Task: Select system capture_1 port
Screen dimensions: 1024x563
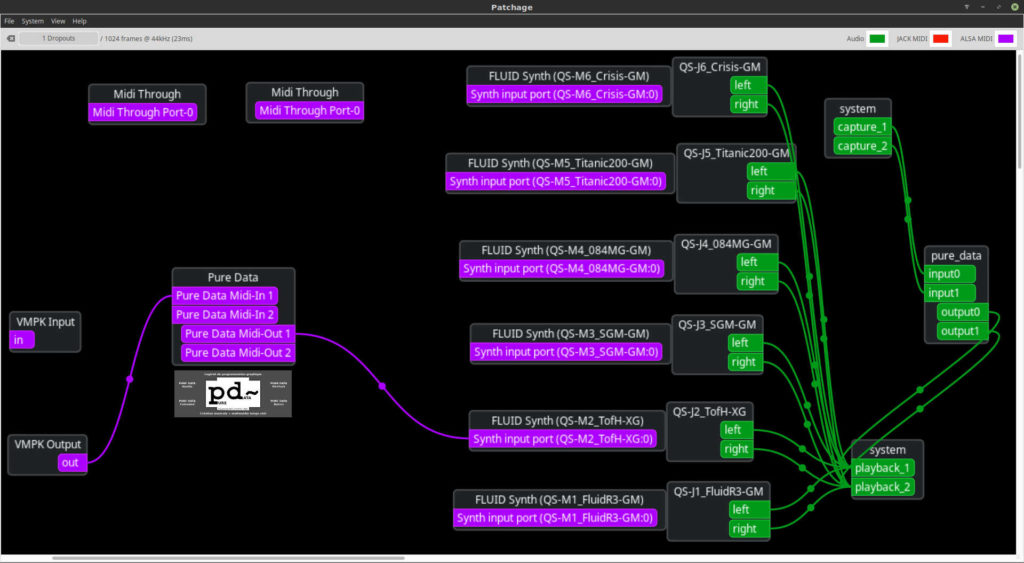Action: (x=862, y=127)
